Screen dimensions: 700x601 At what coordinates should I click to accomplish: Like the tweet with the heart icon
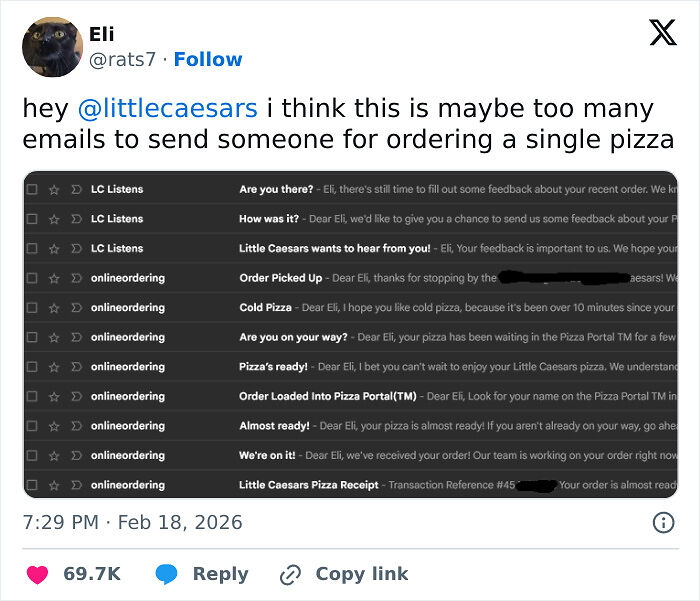(x=37, y=574)
